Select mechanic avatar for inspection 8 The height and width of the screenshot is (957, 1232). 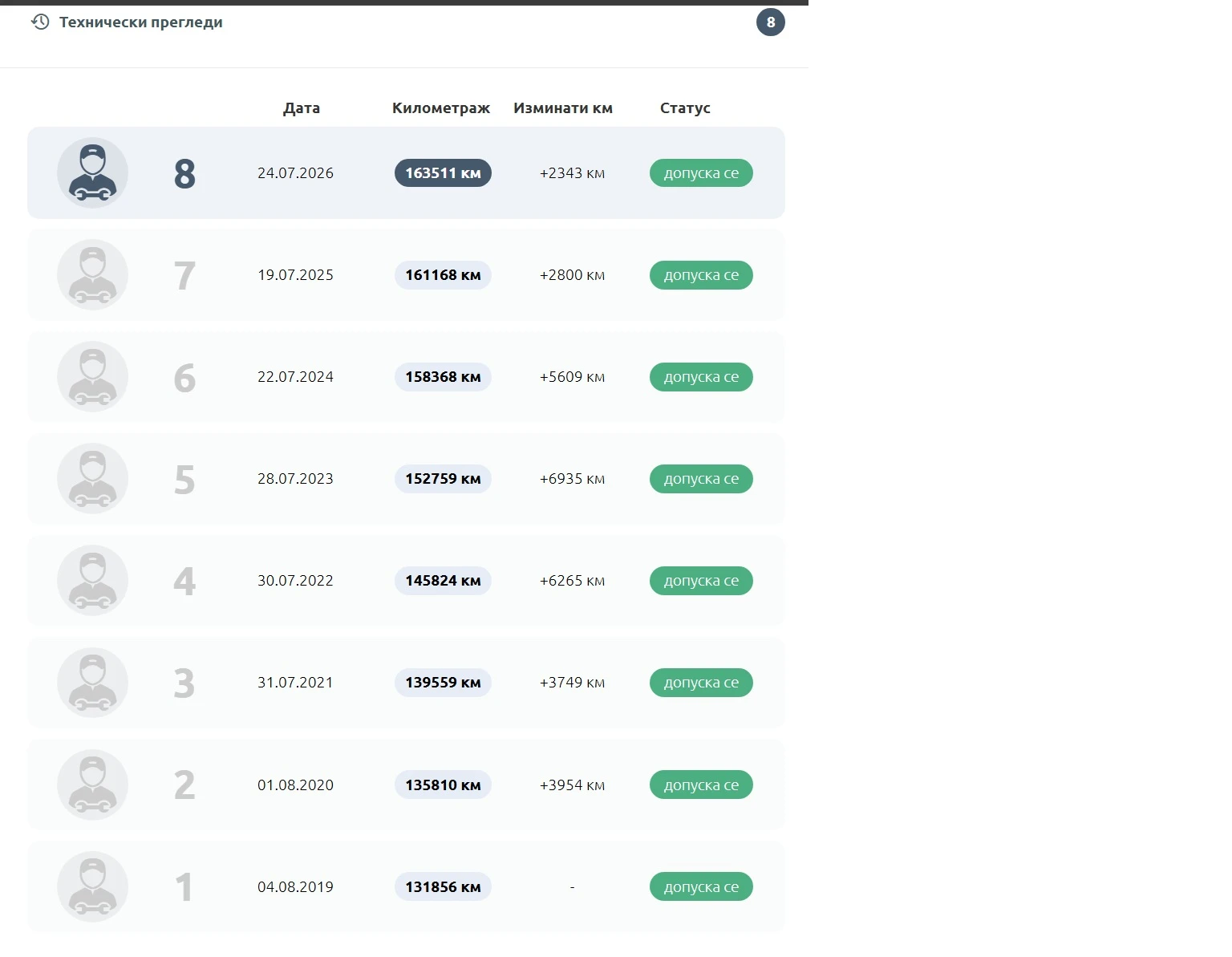pyautogui.click(x=92, y=172)
